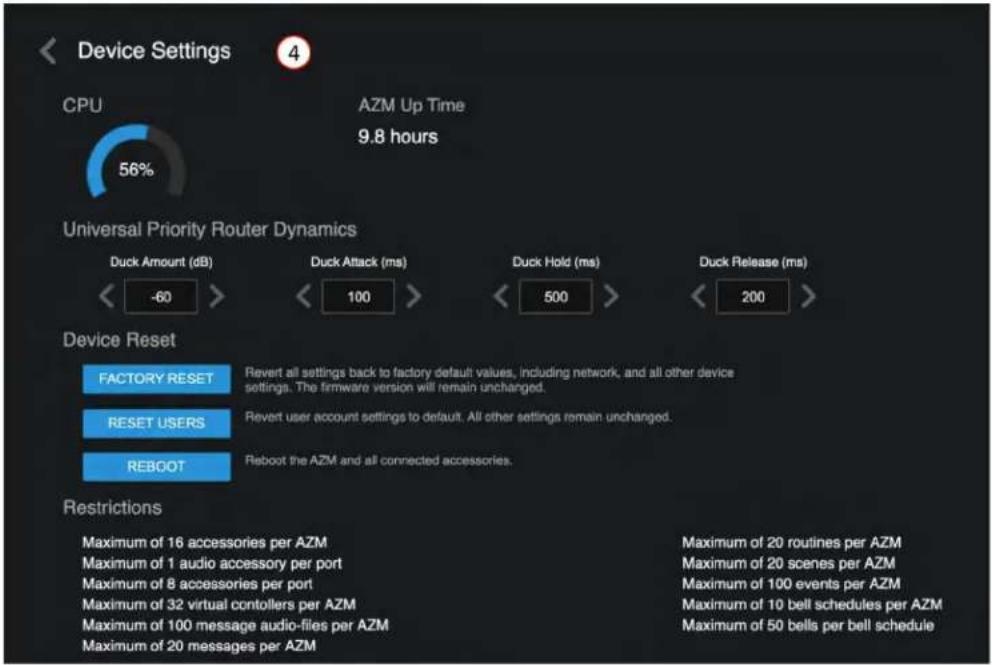This screenshot has height=665, width=992.
Task: Click the 9.8 hours uptime value
Action: [398, 137]
